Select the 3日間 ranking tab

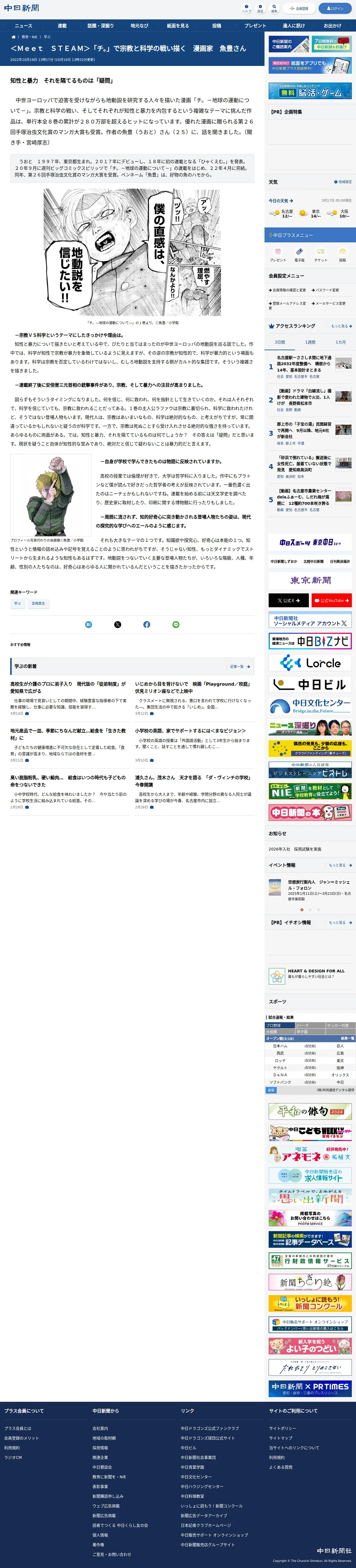click(279, 343)
